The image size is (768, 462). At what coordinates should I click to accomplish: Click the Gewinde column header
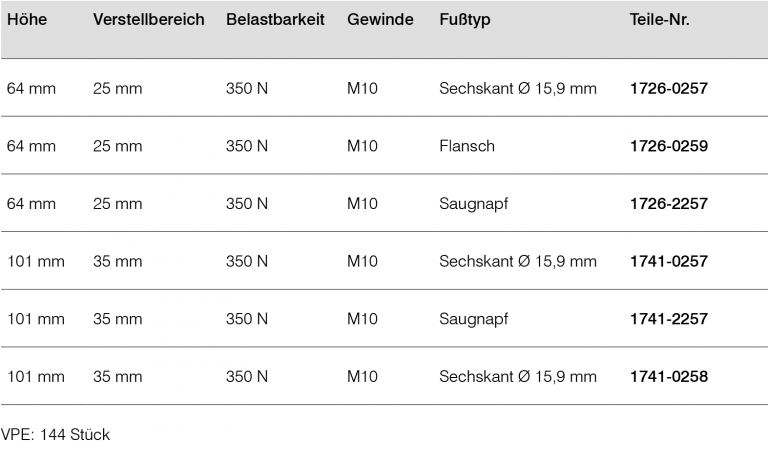381,20
